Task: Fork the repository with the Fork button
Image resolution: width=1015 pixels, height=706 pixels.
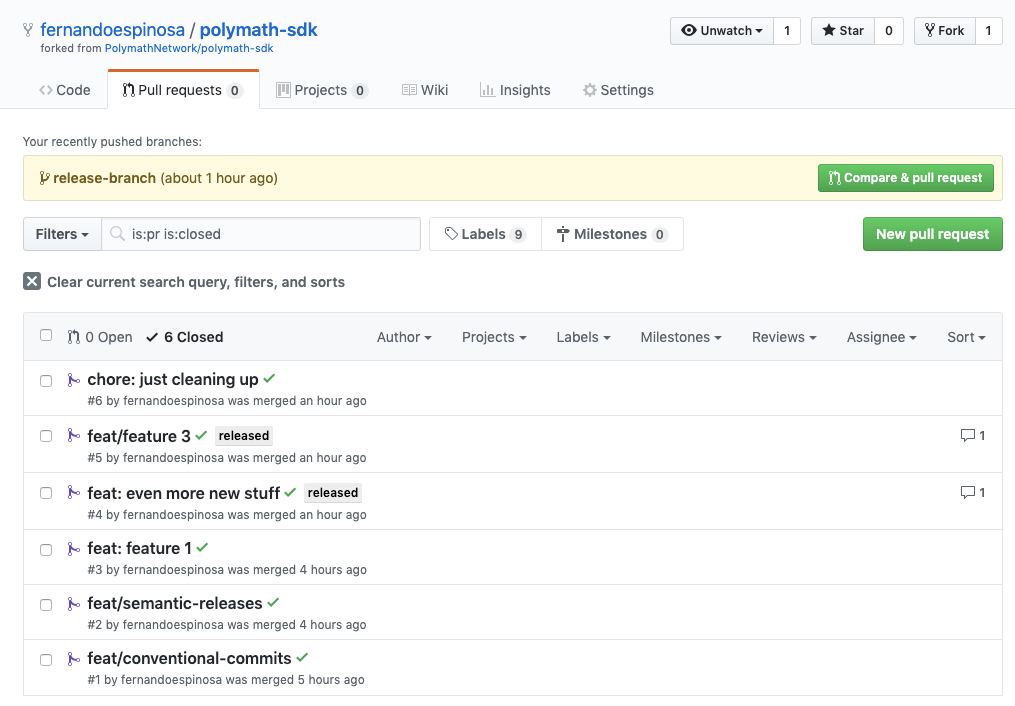Action: click(x=944, y=30)
